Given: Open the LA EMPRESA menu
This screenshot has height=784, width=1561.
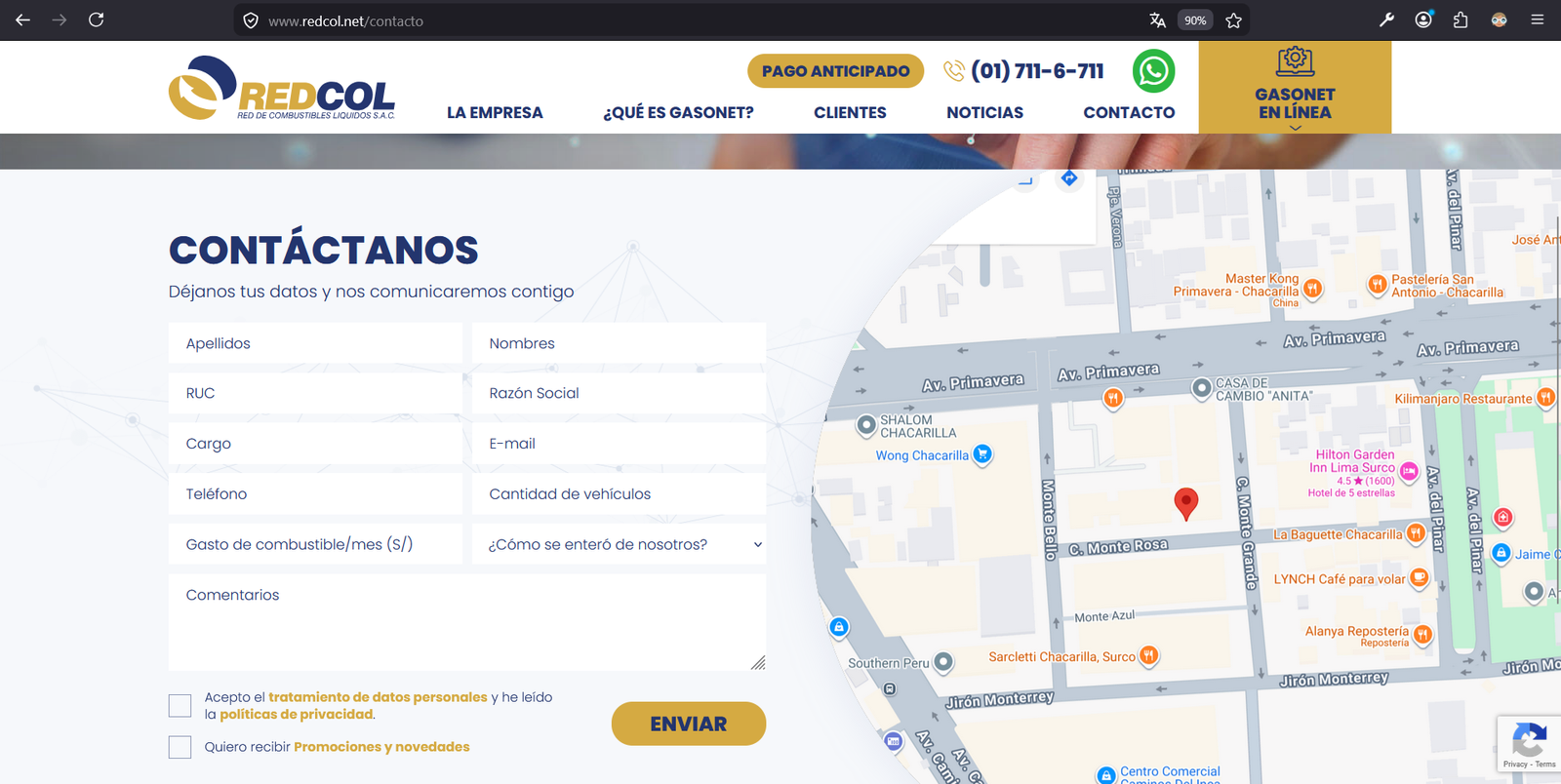Looking at the screenshot, I should (495, 112).
